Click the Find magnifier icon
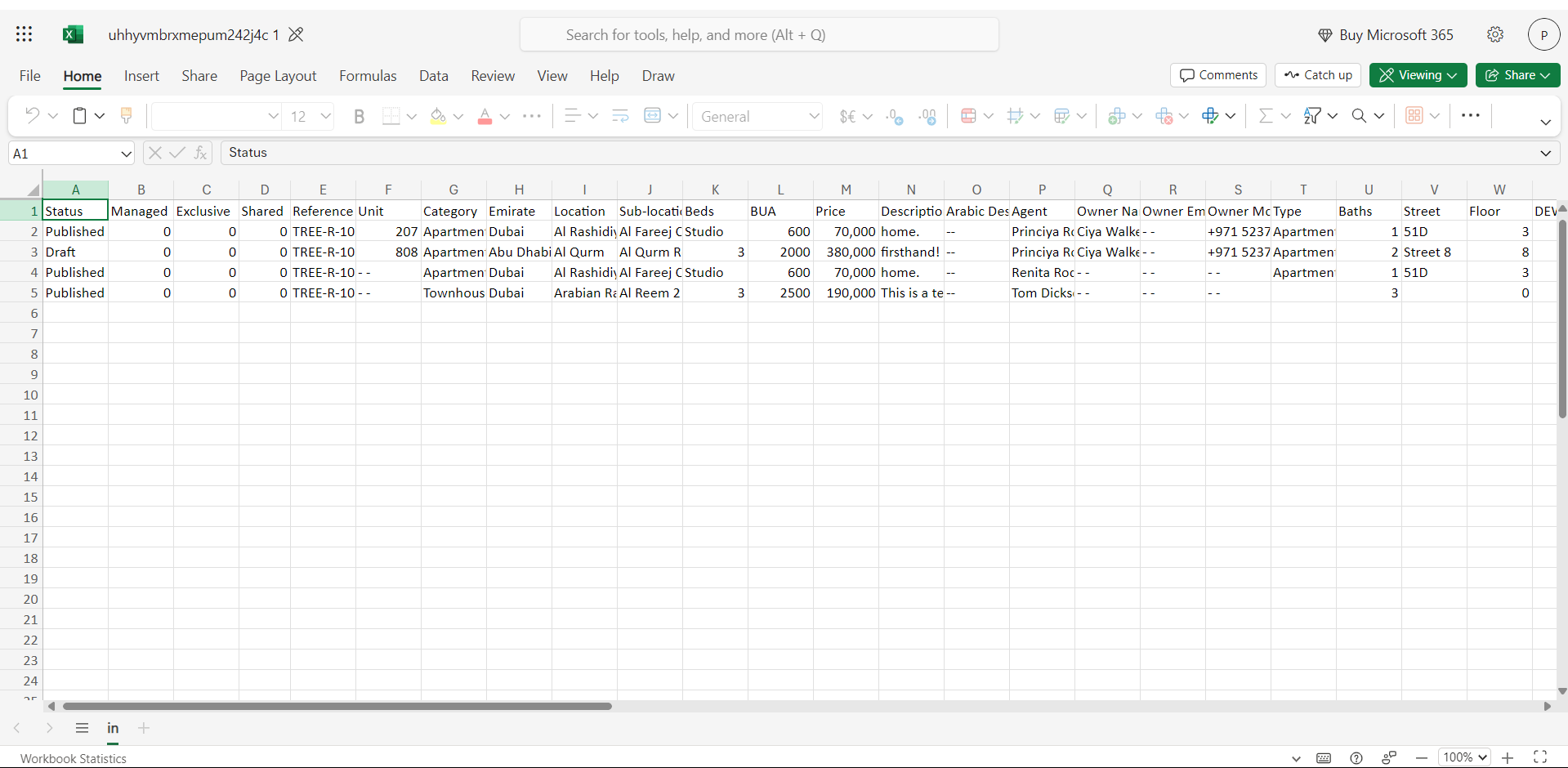1568x768 pixels. click(x=1359, y=116)
